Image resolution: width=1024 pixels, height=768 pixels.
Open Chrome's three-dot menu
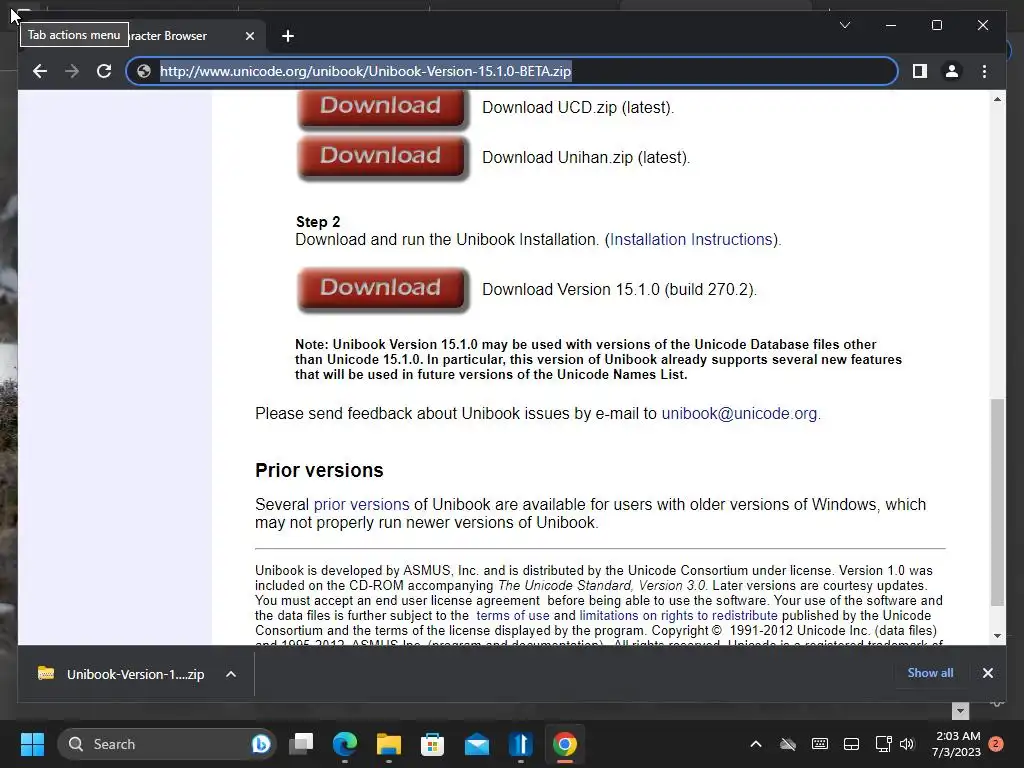(984, 71)
